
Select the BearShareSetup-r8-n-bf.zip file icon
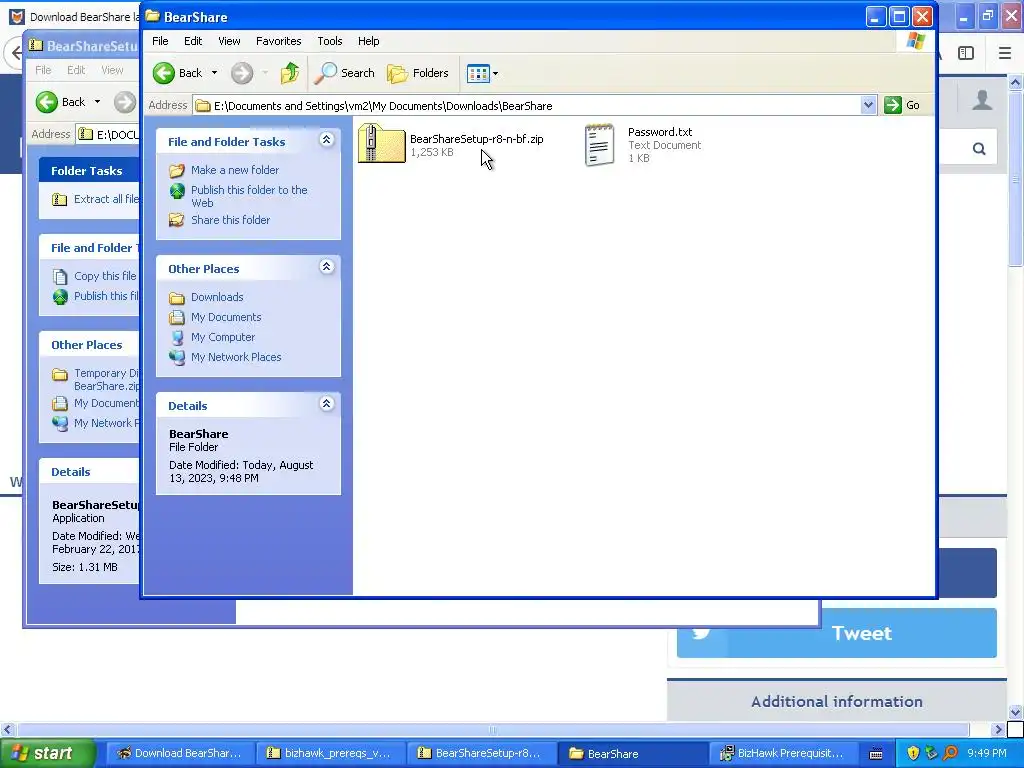381,143
